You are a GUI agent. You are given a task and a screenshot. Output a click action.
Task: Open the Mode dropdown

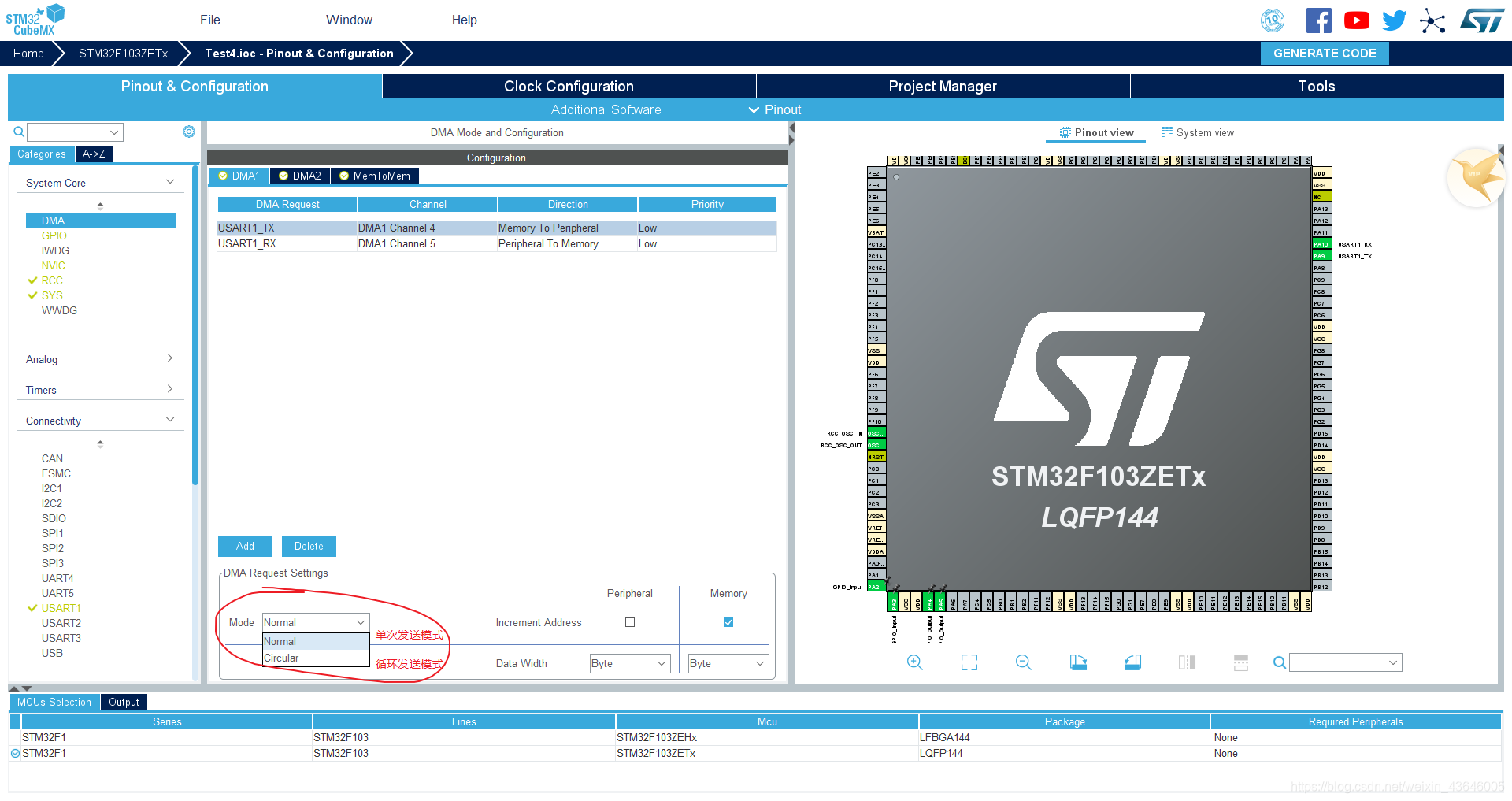[316, 622]
